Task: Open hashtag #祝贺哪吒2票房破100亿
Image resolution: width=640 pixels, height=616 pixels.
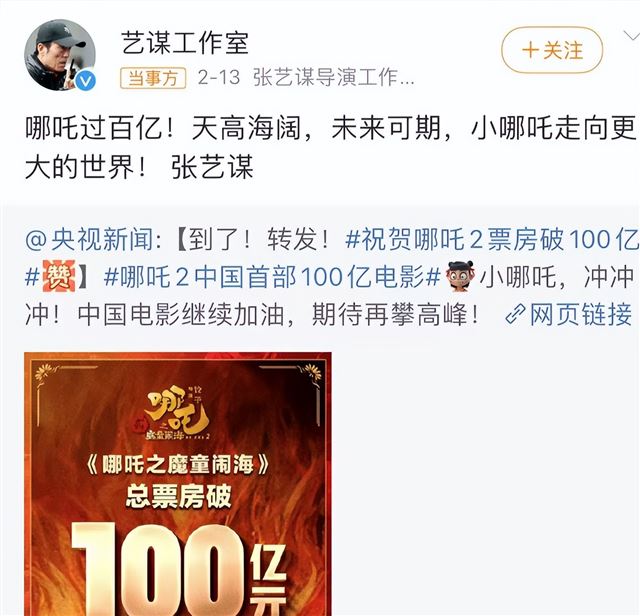Action: (492, 239)
